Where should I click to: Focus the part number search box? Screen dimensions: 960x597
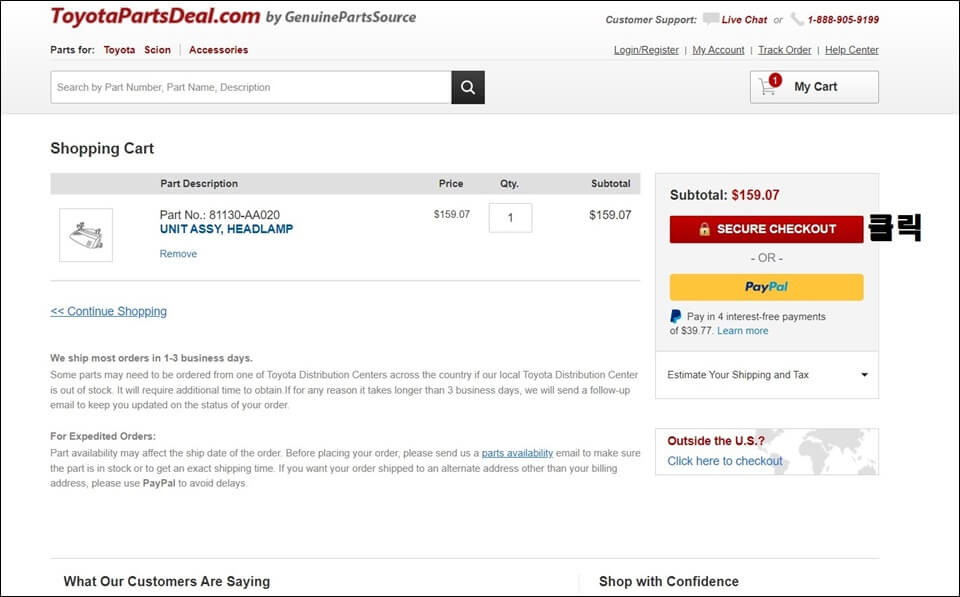tap(251, 87)
